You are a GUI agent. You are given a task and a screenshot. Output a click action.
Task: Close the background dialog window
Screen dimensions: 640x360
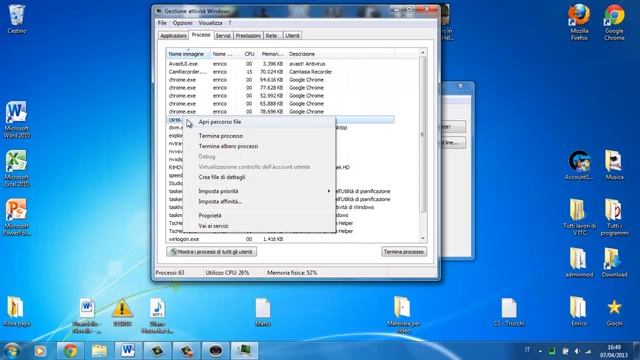[460, 86]
